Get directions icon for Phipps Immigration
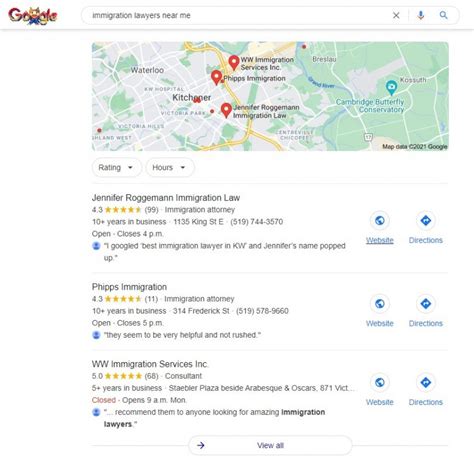 pyautogui.click(x=426, y=304)
